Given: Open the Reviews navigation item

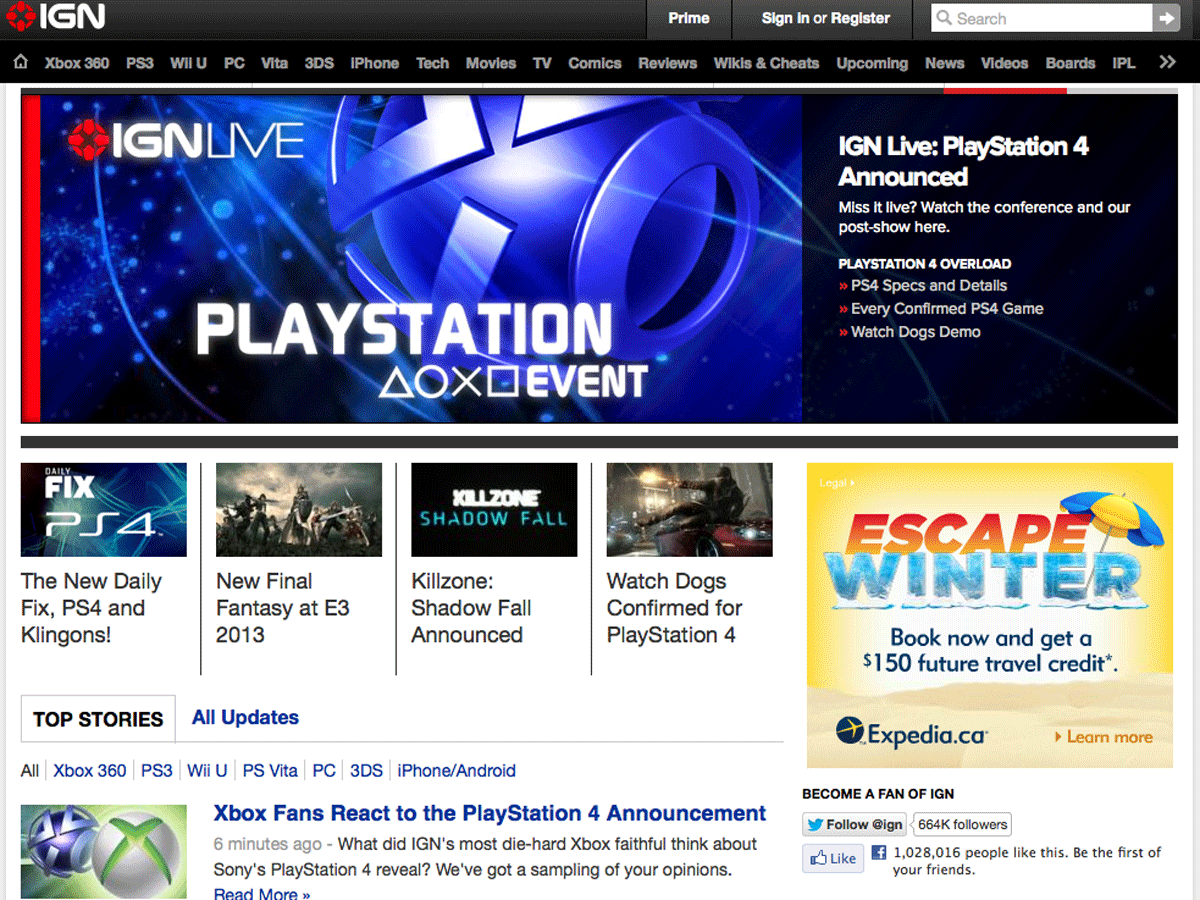Looking at the screenshot, I should tap(667, 62).
